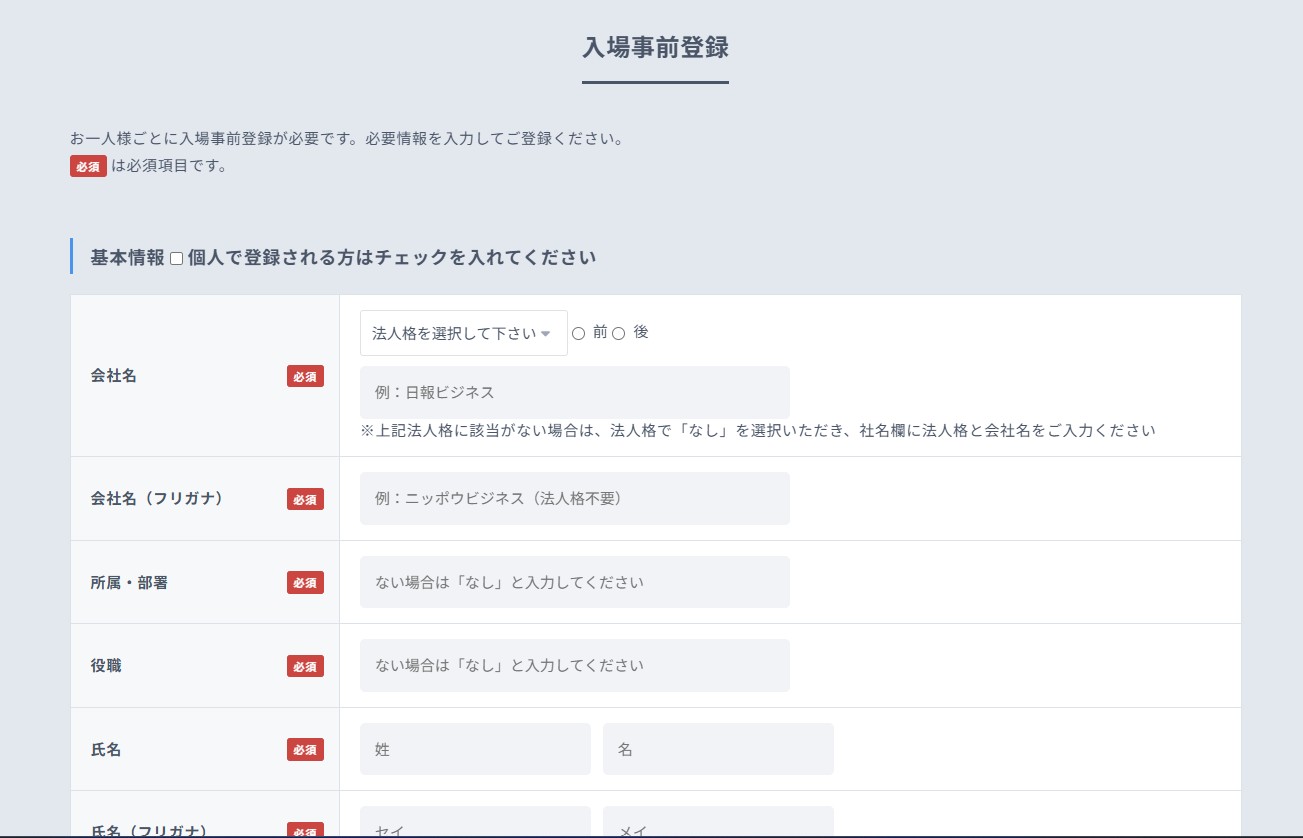
Task: Click the 必須 badge beside 所属・部署
Action: click(305, 582)
